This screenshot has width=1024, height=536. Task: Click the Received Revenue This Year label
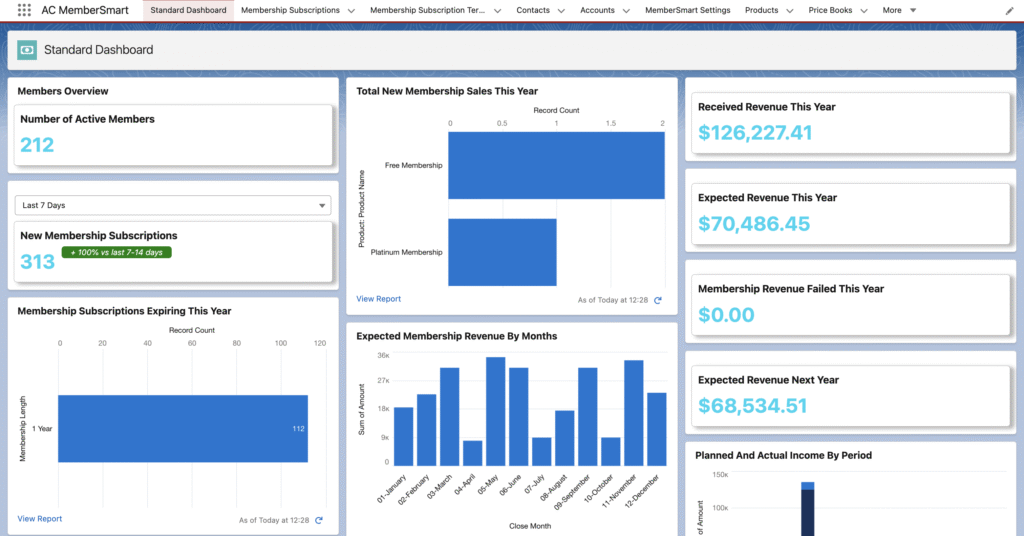pyautogui.click(x=767, y=107)
